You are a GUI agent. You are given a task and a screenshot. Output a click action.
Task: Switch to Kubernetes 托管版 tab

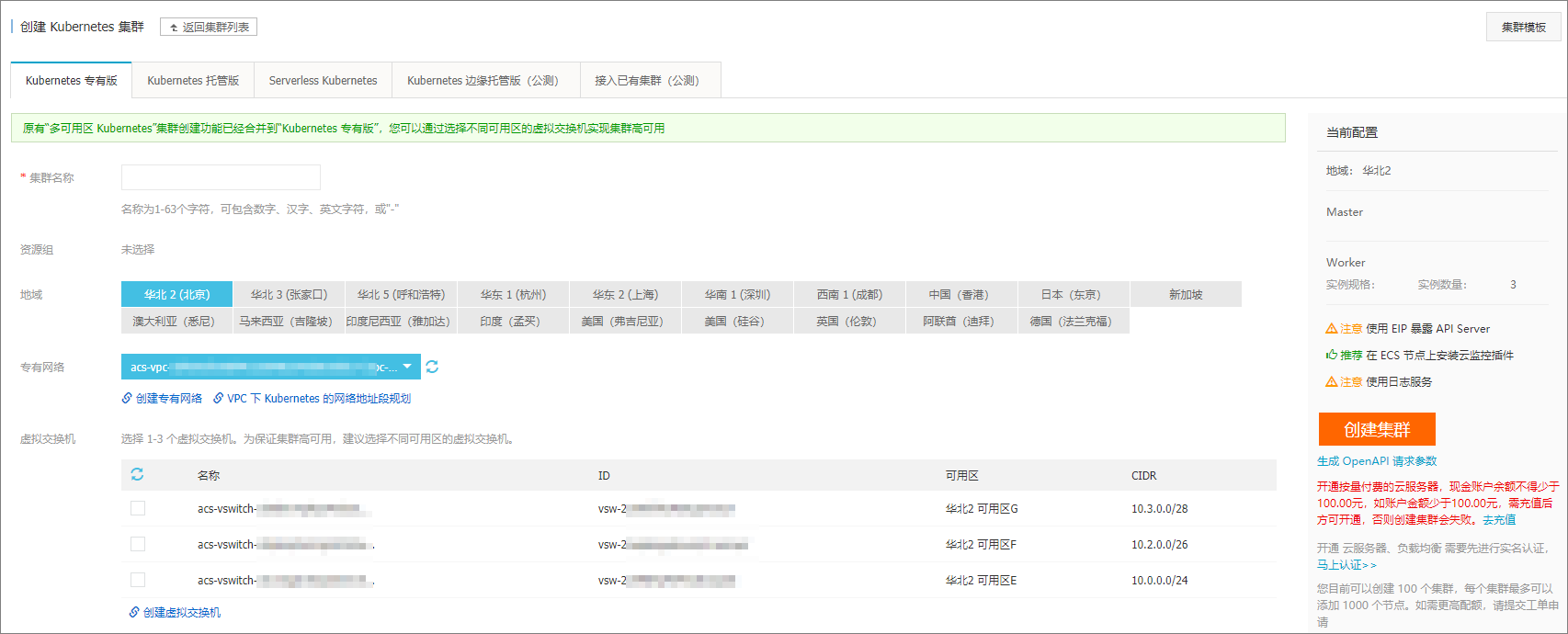pos(193,80)
